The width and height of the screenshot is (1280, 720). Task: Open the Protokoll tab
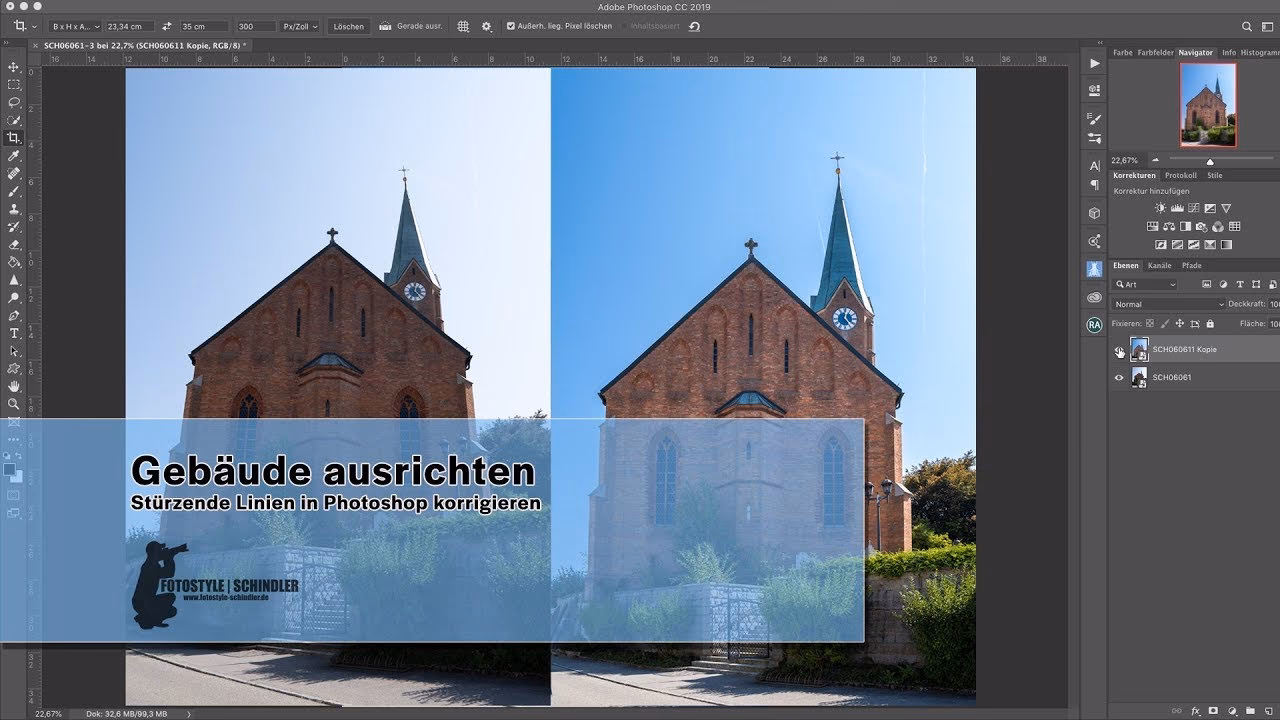pos(1180,174)
